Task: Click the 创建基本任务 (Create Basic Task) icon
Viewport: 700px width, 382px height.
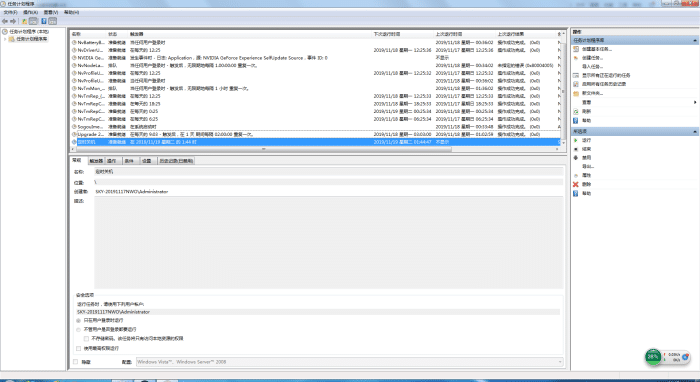Action: (576, 49)
